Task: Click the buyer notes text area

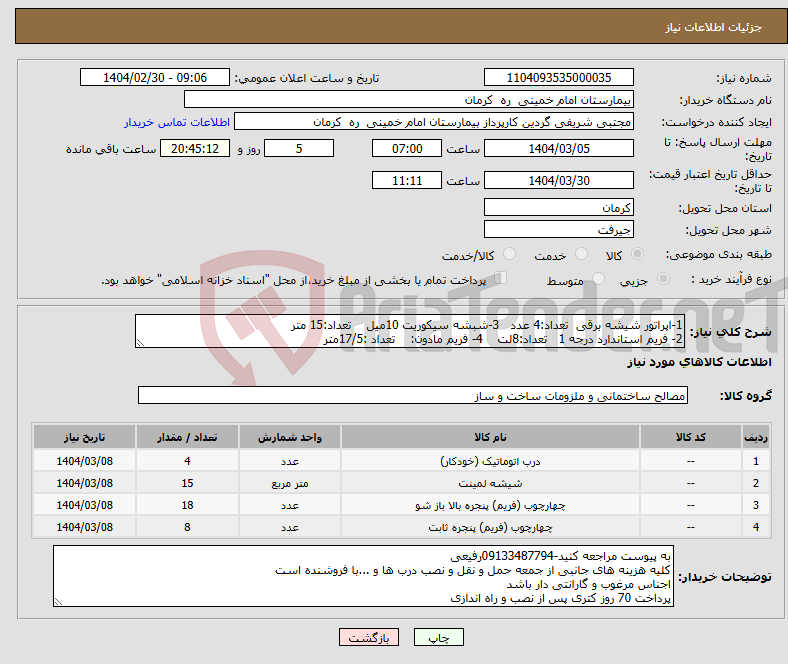Action: tap(363, 576)
